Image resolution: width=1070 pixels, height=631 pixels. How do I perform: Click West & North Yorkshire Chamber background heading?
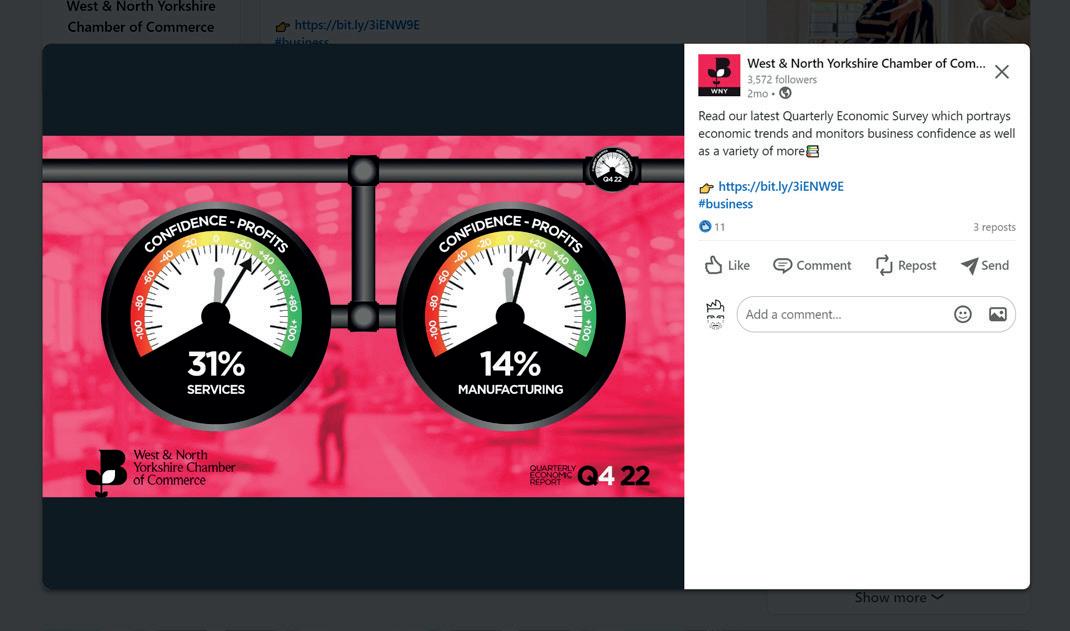(141, 16)
